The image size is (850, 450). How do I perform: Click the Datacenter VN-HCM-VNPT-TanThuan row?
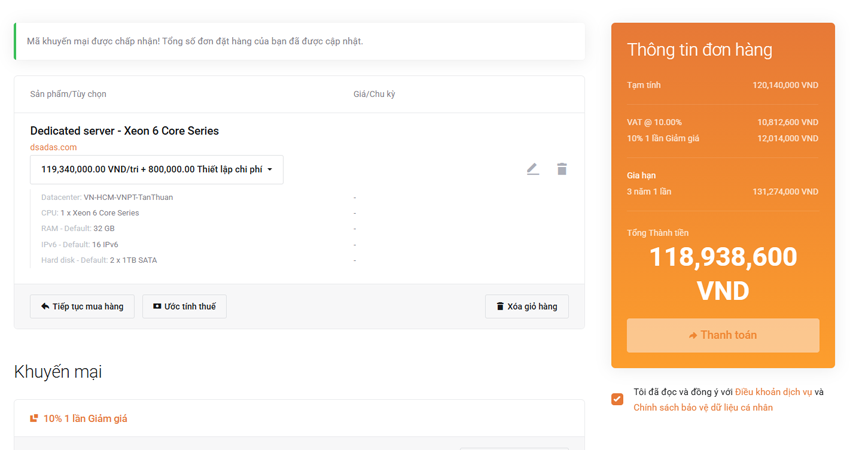tap(107, 197)
